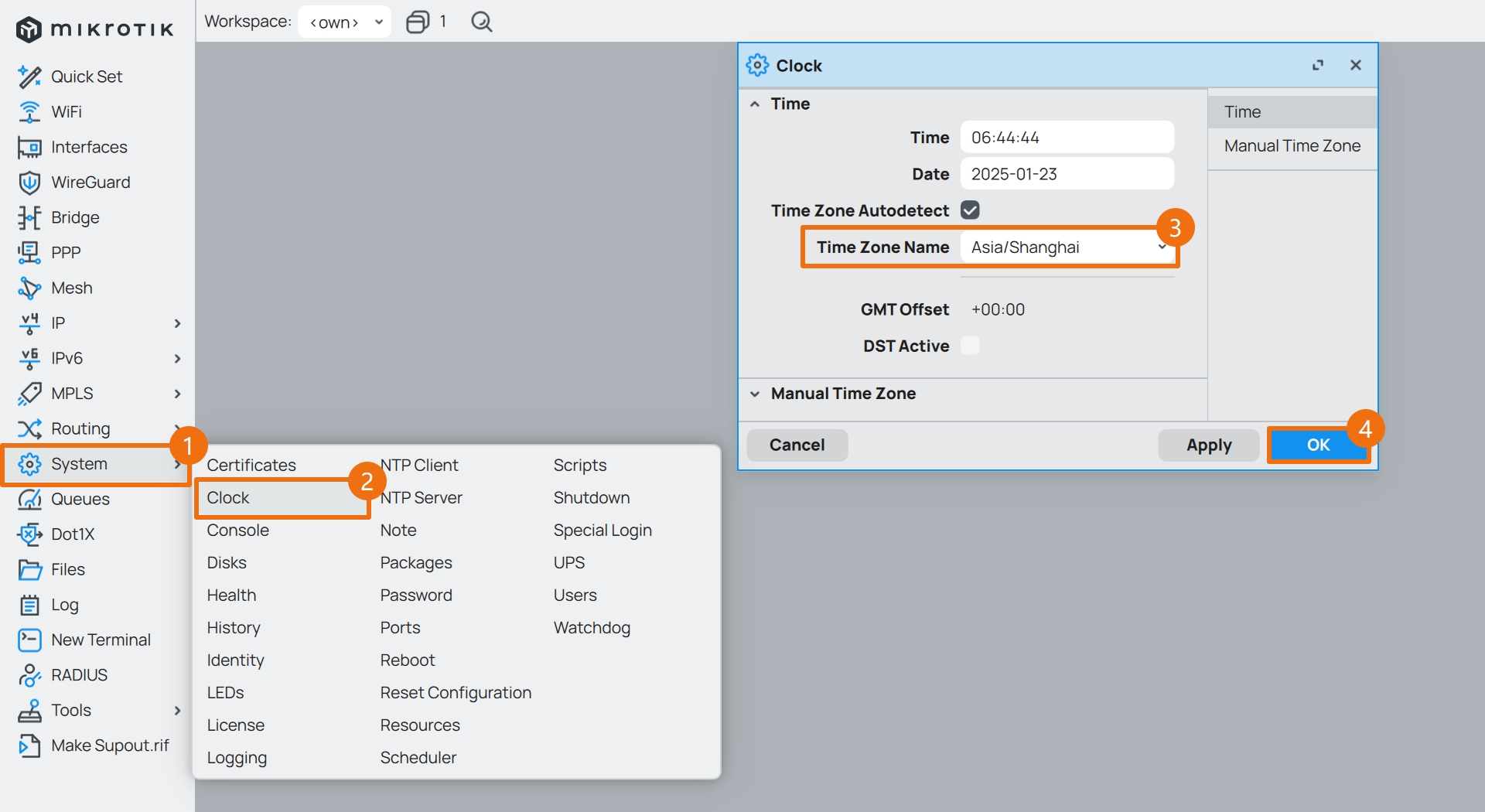Click the Quick Set wand icon
The width and height of the screenshot is (1485, 812).
[29, 77]
